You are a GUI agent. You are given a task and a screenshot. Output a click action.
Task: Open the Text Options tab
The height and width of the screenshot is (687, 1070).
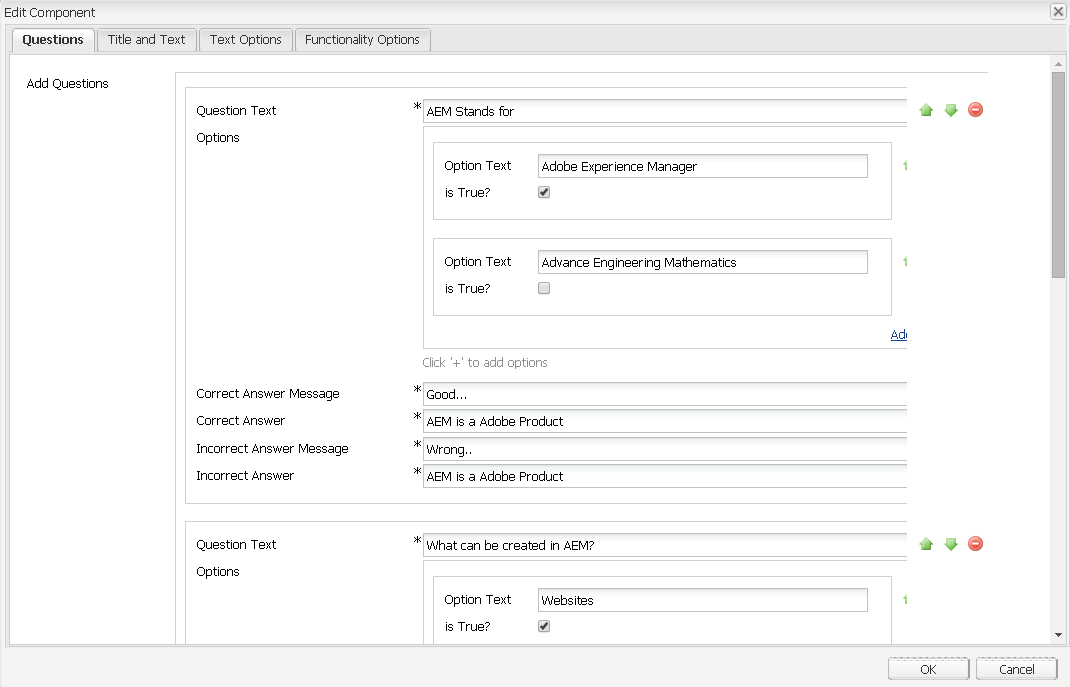(x=246, y=40)
